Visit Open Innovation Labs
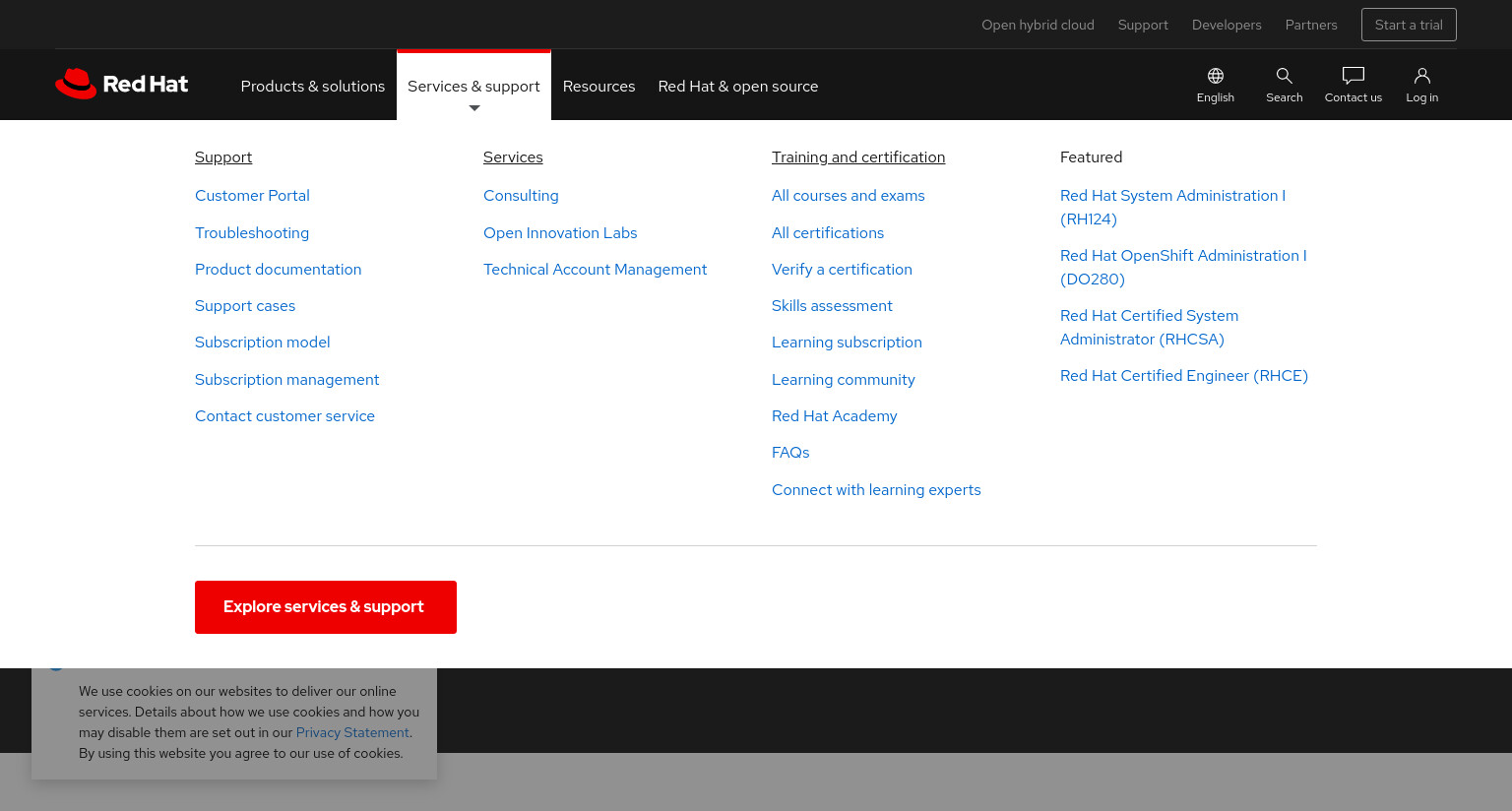The width and height of the screenshot is (1512, 811). coord(560,233)
